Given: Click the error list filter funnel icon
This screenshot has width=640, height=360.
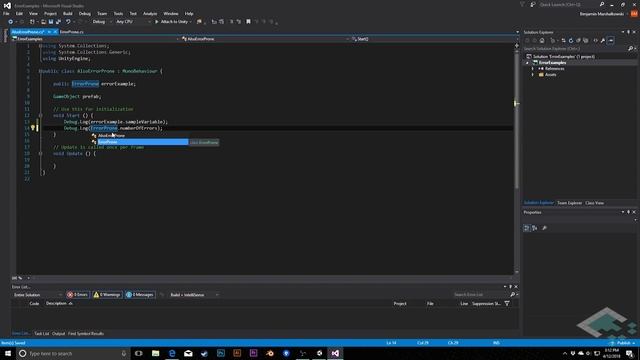Looking at the screenshot, I should coord(507,304).
